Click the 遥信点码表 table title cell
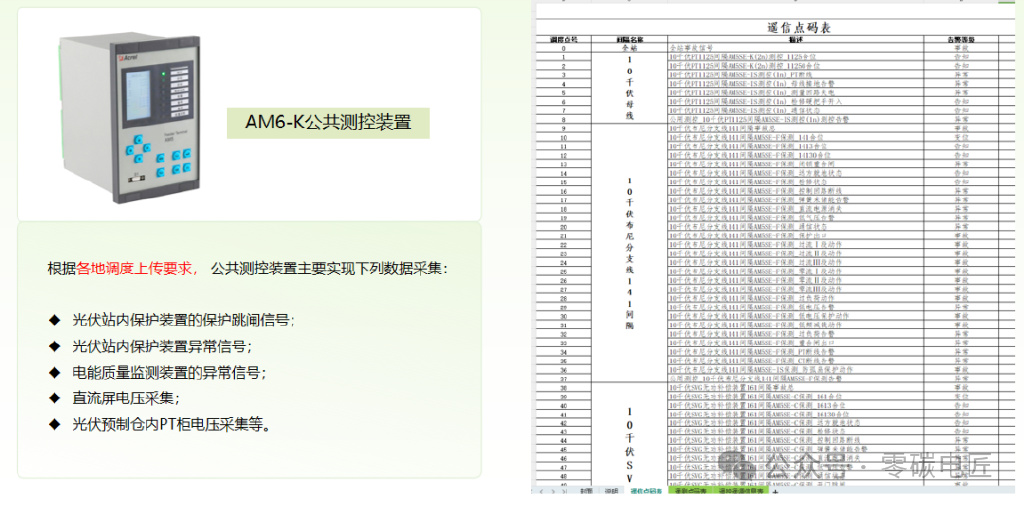The width and height of the screenshot is (1024, 506). tap(775, 27)
